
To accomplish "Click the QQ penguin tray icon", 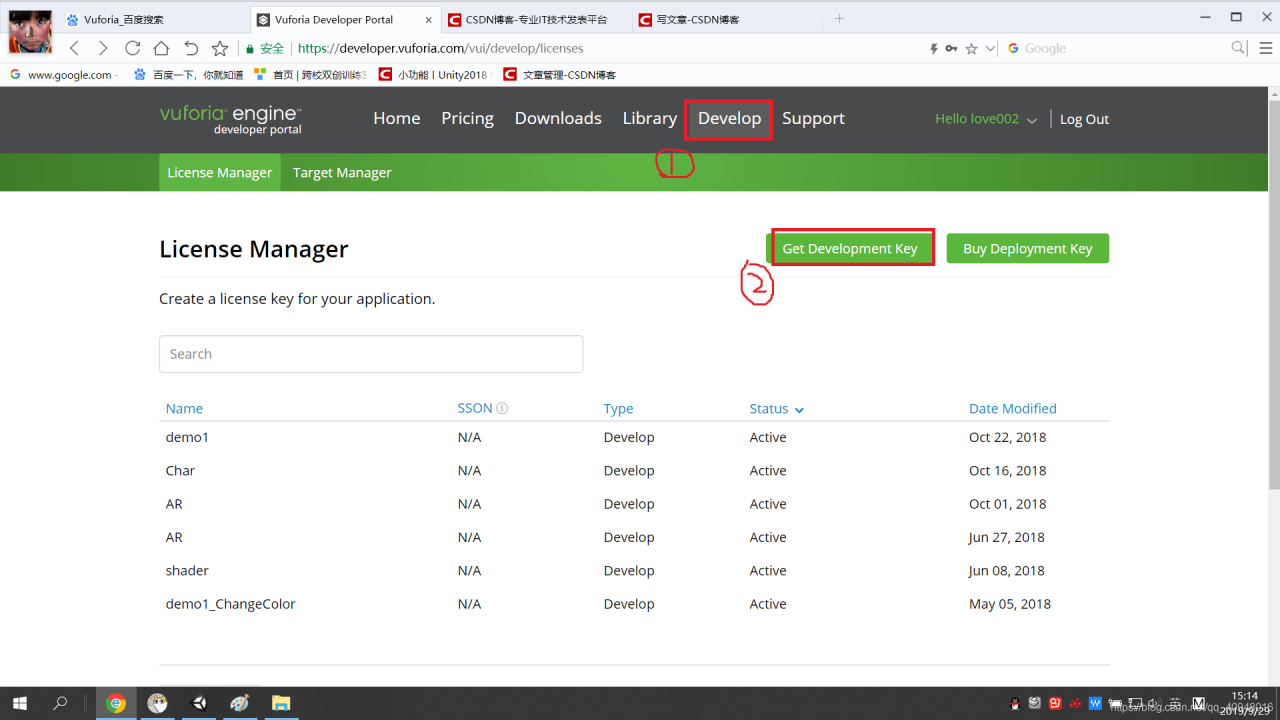I will click(1015, 703).
